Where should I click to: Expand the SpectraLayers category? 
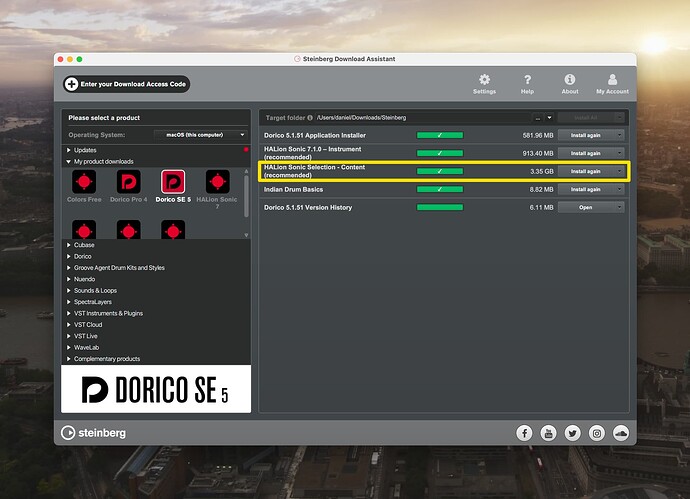[69, 302]
